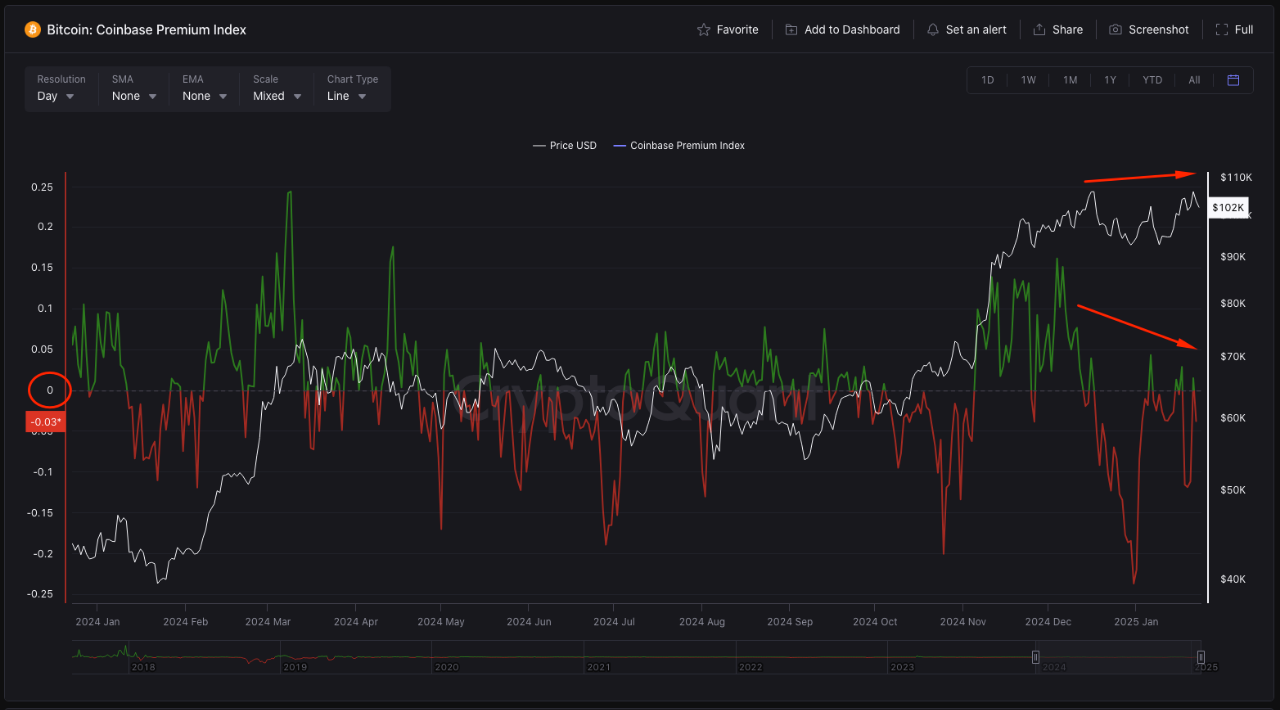
Task: Click the Set an alert bell icon
Action: click(x=933, y=30)
